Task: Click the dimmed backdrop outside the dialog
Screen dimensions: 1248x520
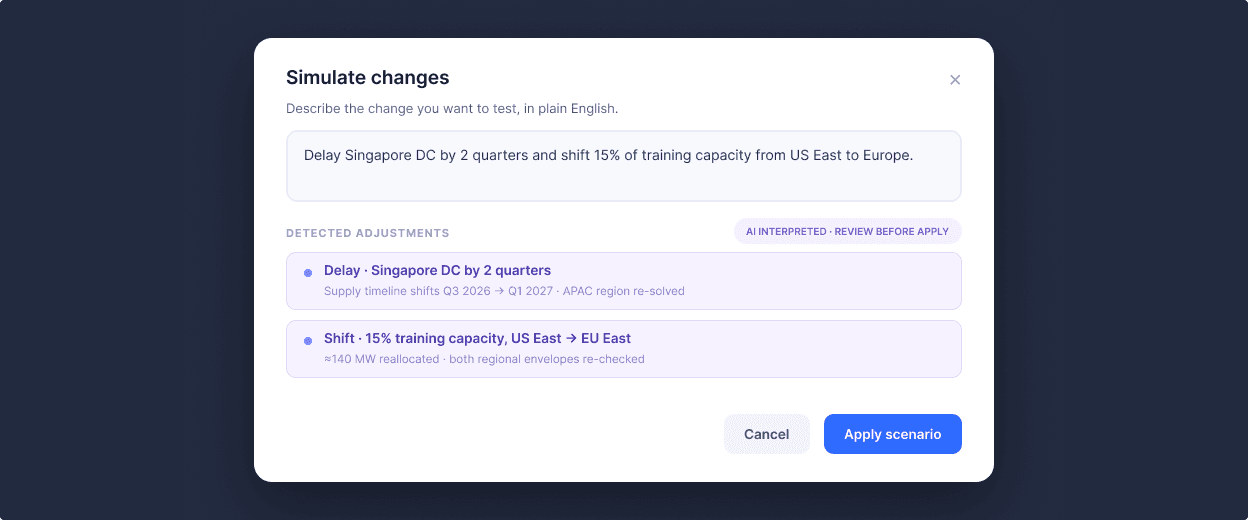Action: (120, 260)
